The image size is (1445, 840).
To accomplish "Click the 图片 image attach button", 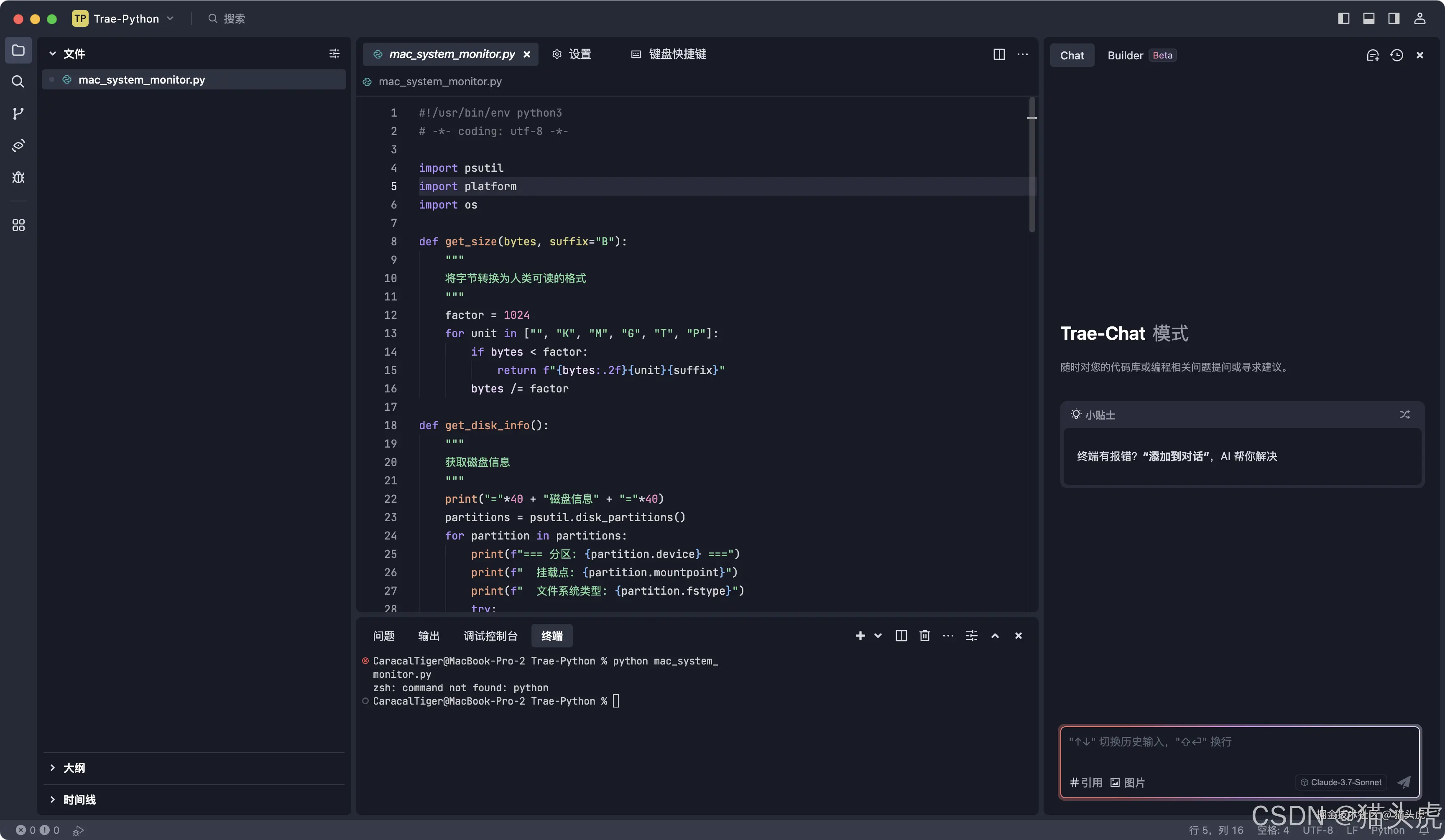I will coord(1127,782).
